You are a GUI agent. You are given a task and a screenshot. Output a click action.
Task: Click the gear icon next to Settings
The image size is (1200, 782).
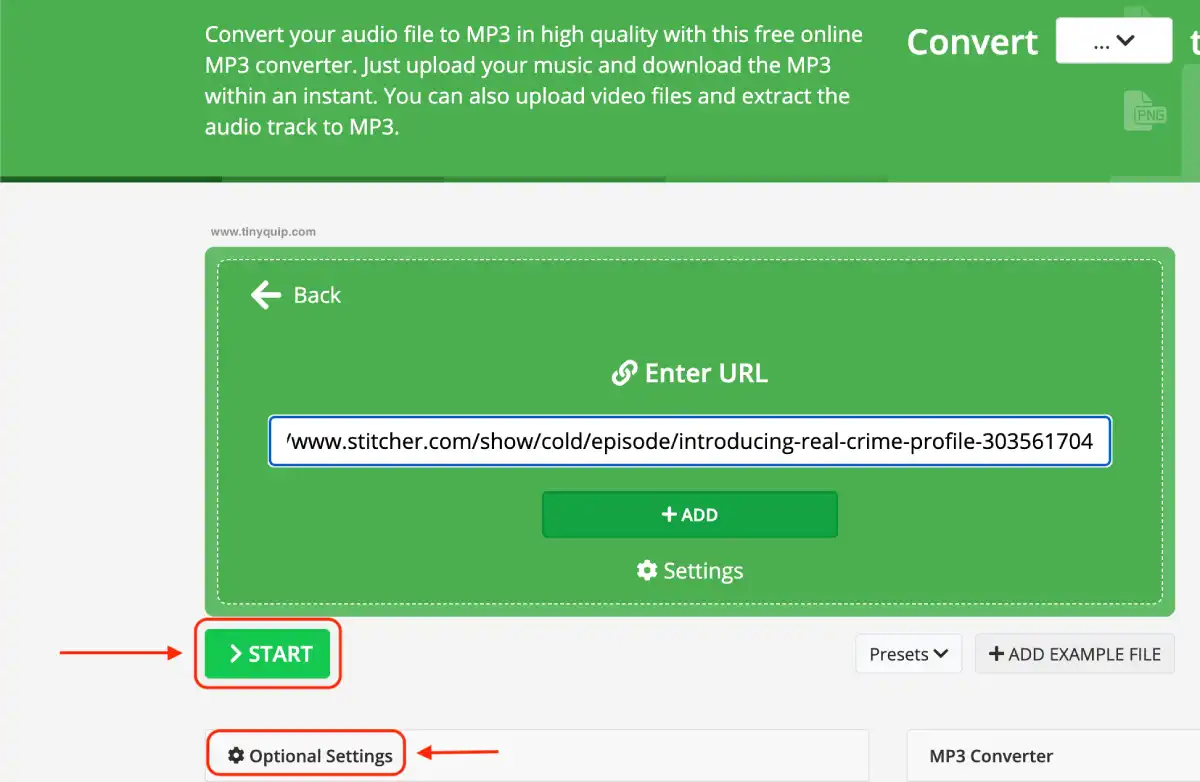tap(645, 570)
